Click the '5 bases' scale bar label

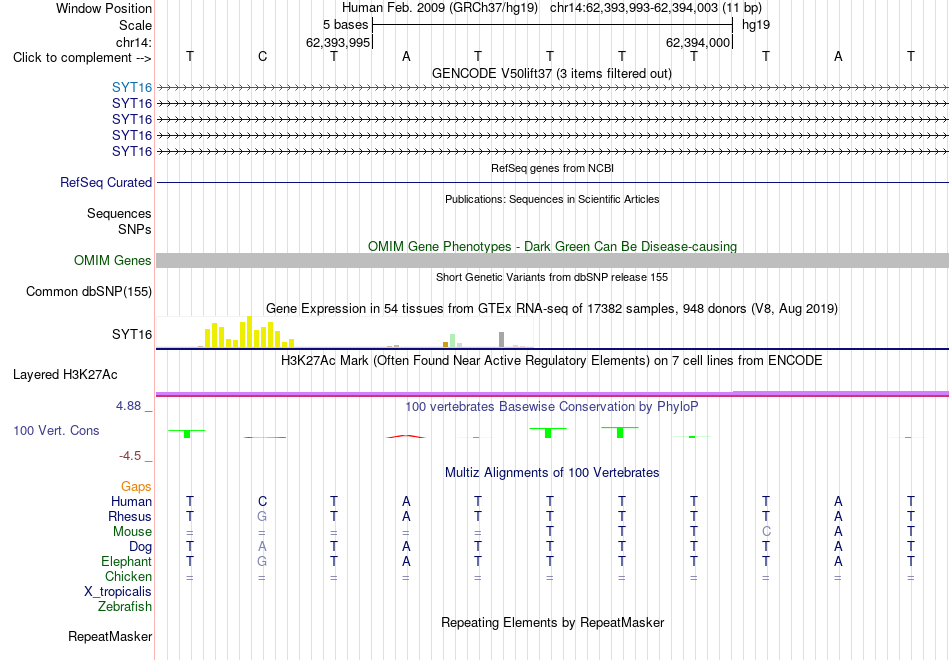point(345,25)
